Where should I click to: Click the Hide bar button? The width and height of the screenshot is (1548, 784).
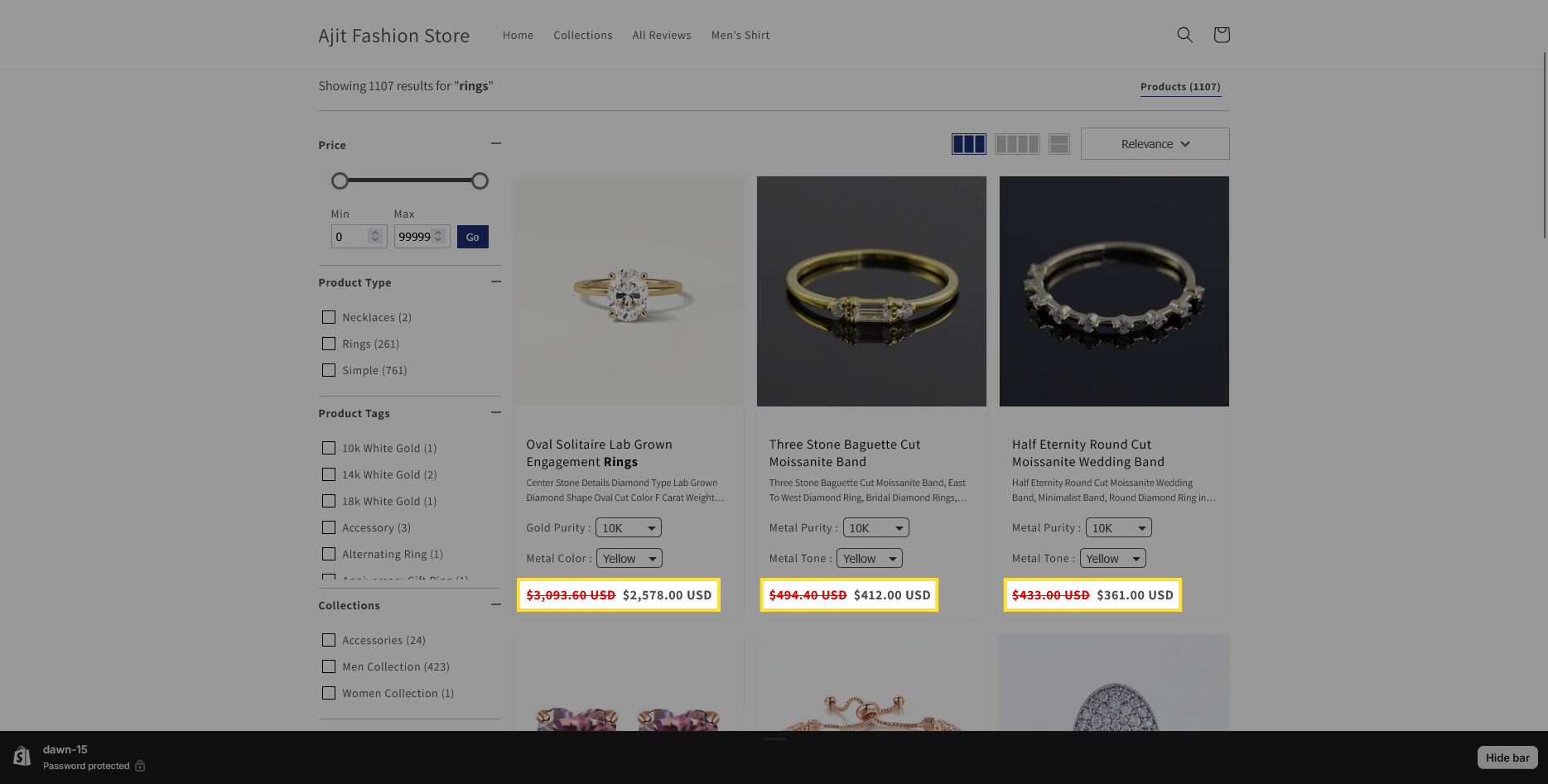tap(1507, 758)
